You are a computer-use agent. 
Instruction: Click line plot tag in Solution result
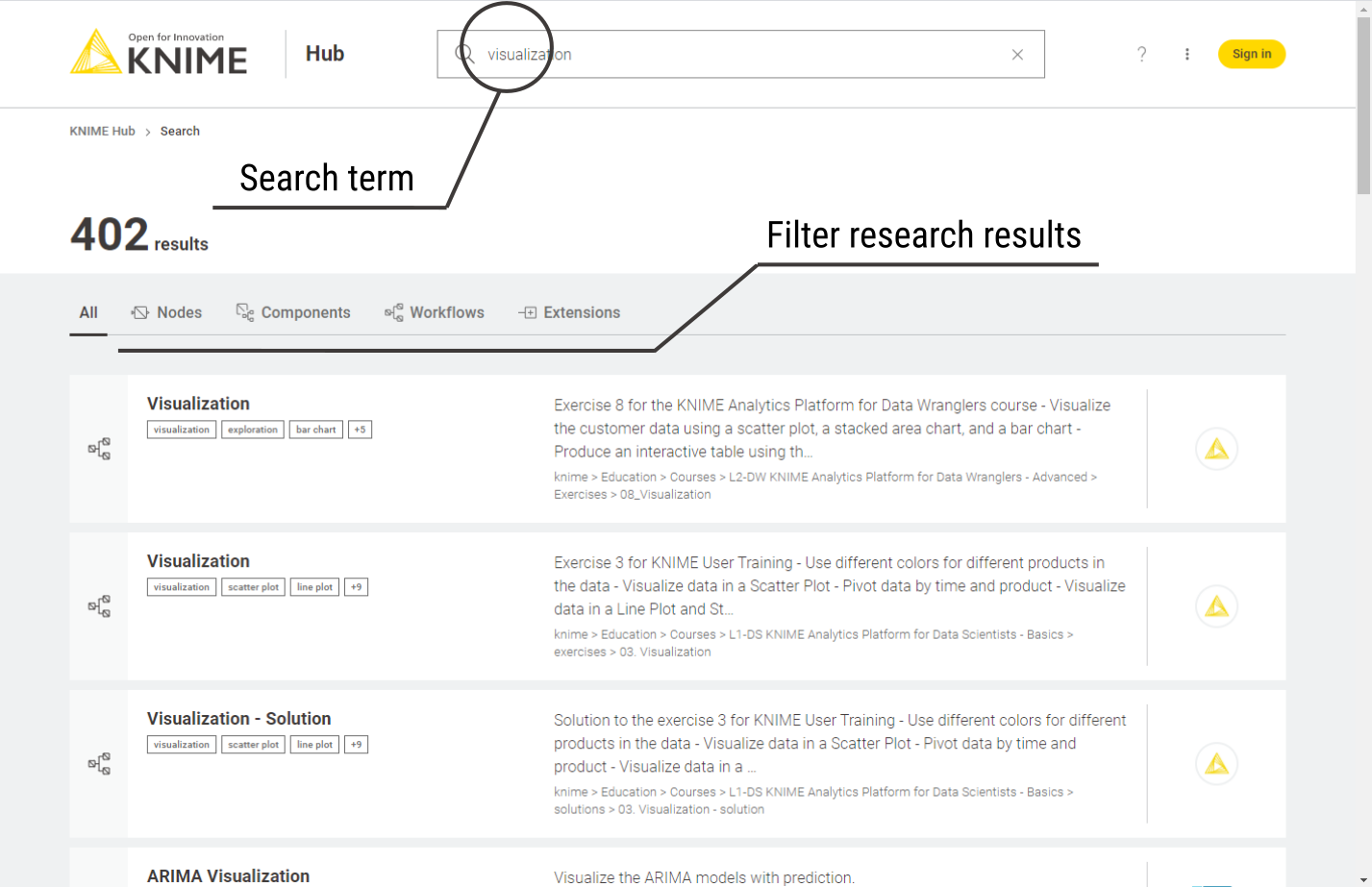[314, 745]
